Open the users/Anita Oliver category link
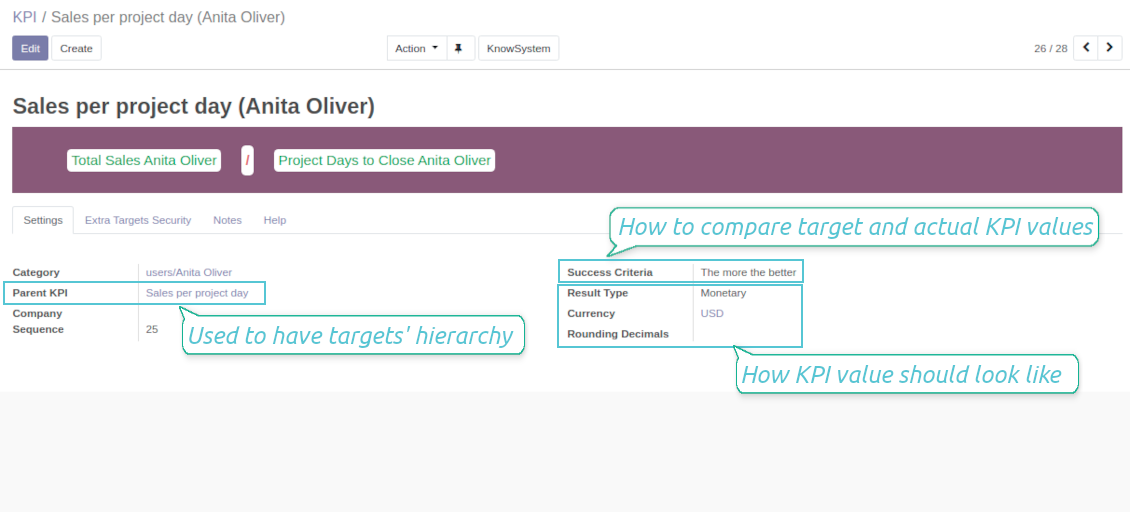This screenshot has width=1130, height=512. (189, 273)
